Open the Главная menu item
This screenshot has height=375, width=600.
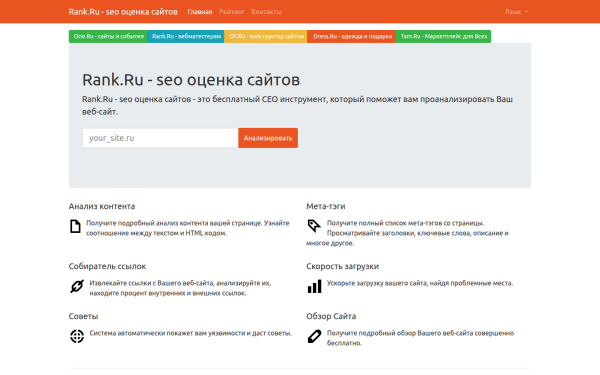click(200, 12)
